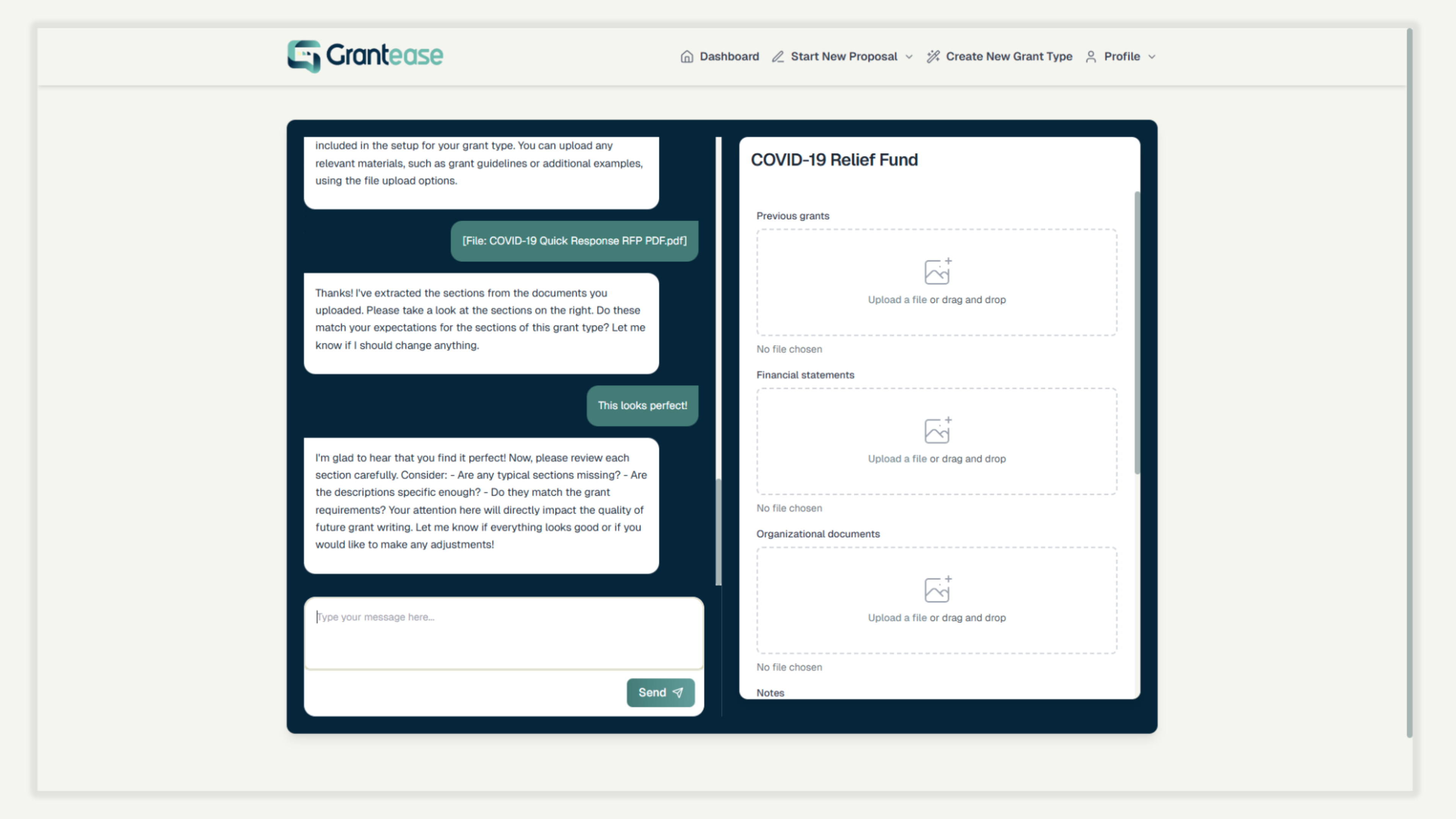Click the Dashboard home icon
The height and width of the screenshot is (819, 1456).
pyautogui.click(x=687, y=56)
